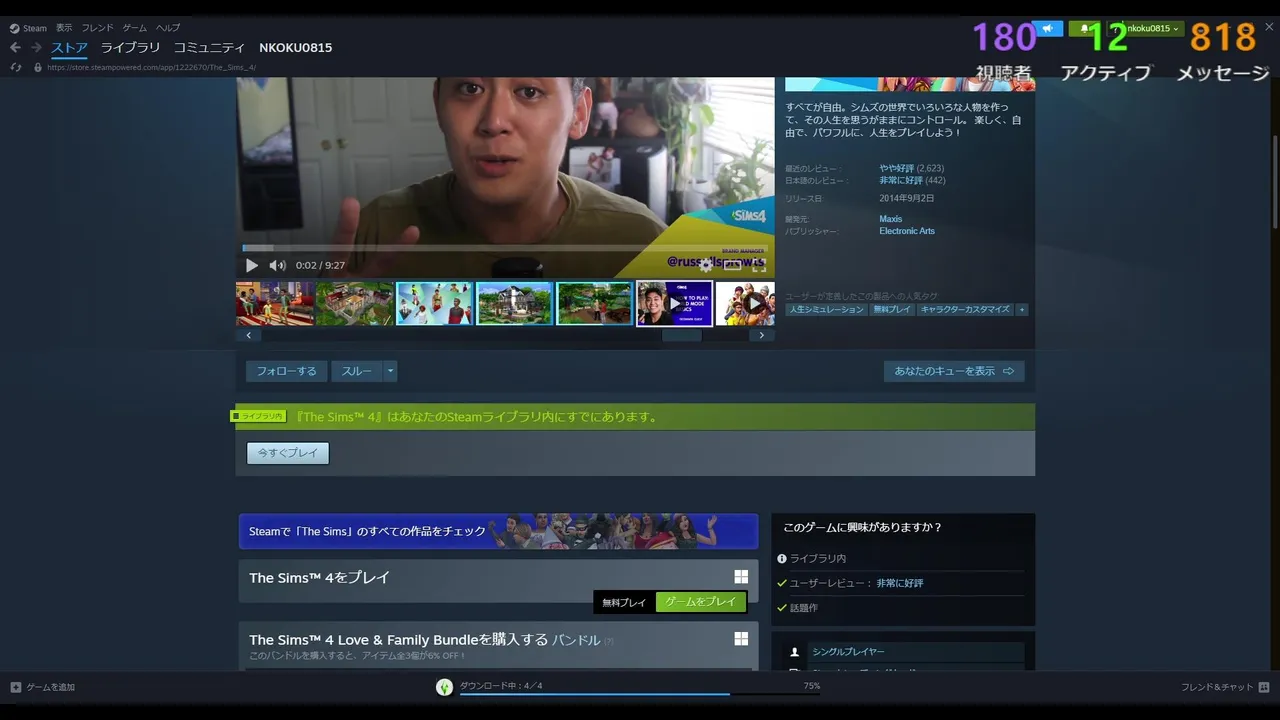Image resolution: width=1280 pixels, height=720 pixels.
Task: Click the padlock icon by the URL
Action: click(x=38, y=67)
